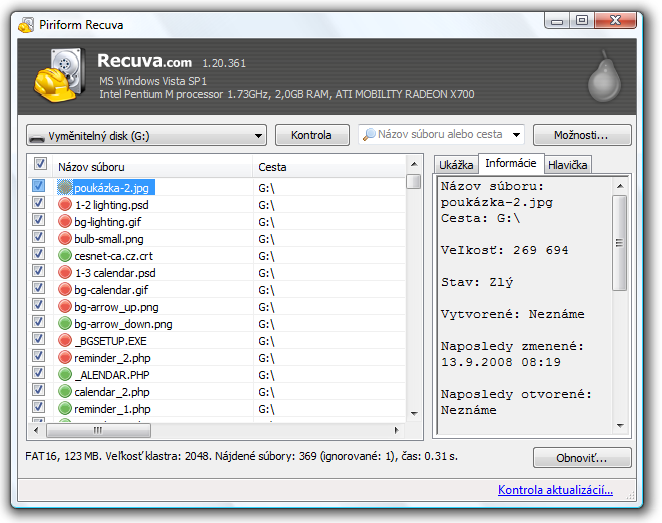Uncheck the _BGSETUP.EXE checkbox
Image resolution: width=662 pixels, height=523 pixels.
pos(38,339)
